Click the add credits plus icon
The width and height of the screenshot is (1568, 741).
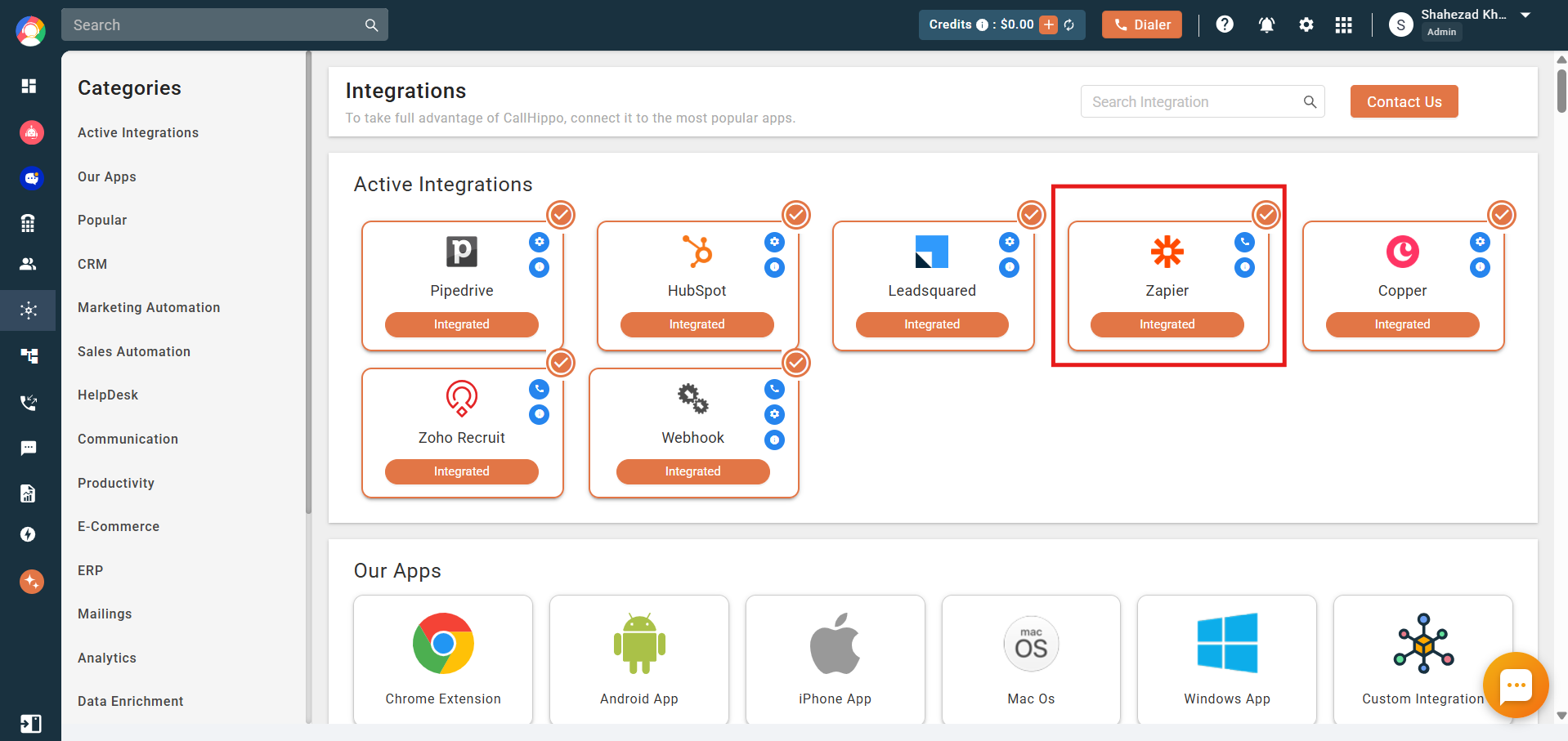(x=1049, y=25)
